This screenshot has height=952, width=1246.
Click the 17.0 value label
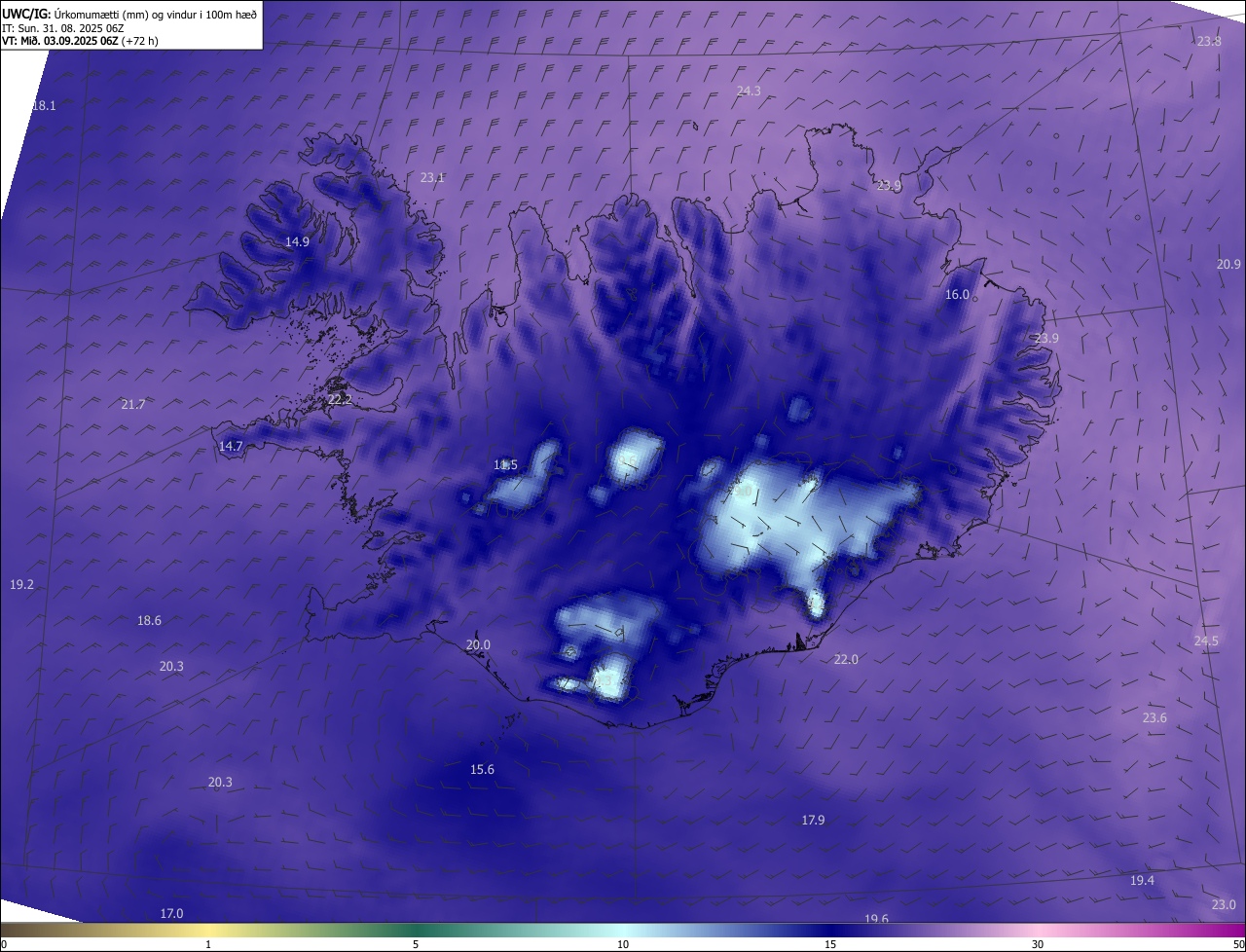point(171,913)
